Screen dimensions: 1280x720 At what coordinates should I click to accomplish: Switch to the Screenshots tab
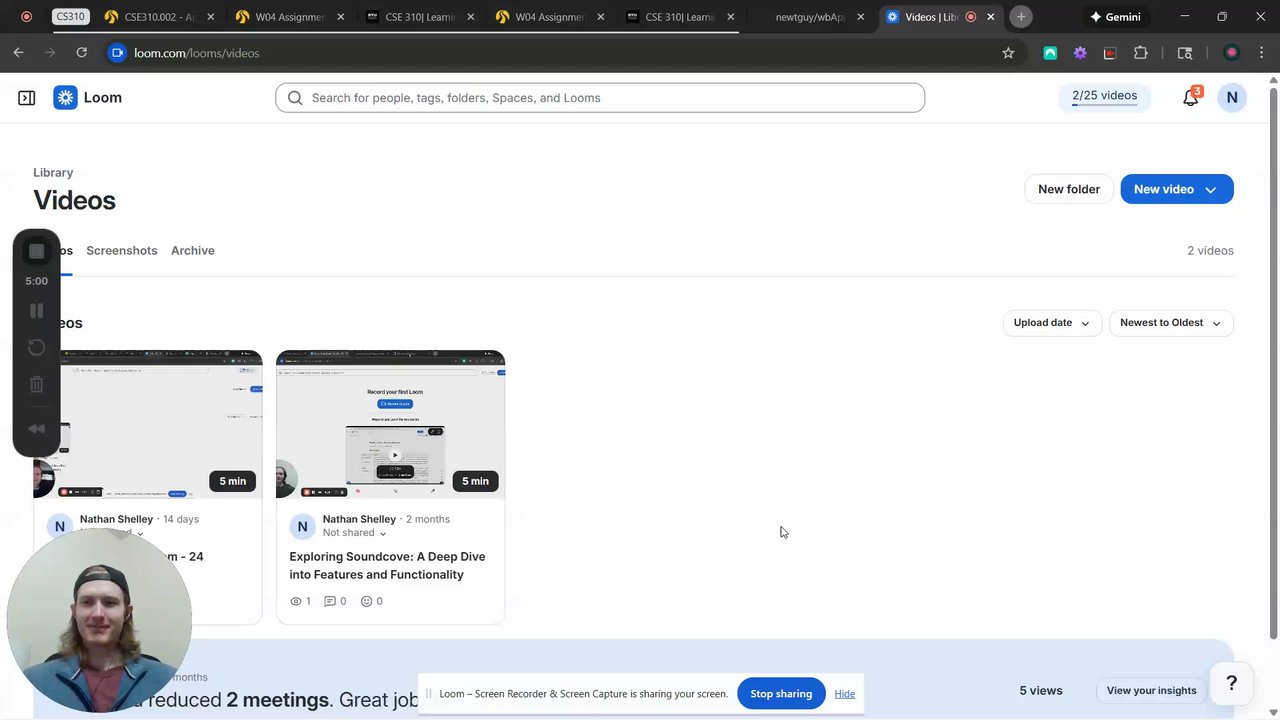pos(122,251)
